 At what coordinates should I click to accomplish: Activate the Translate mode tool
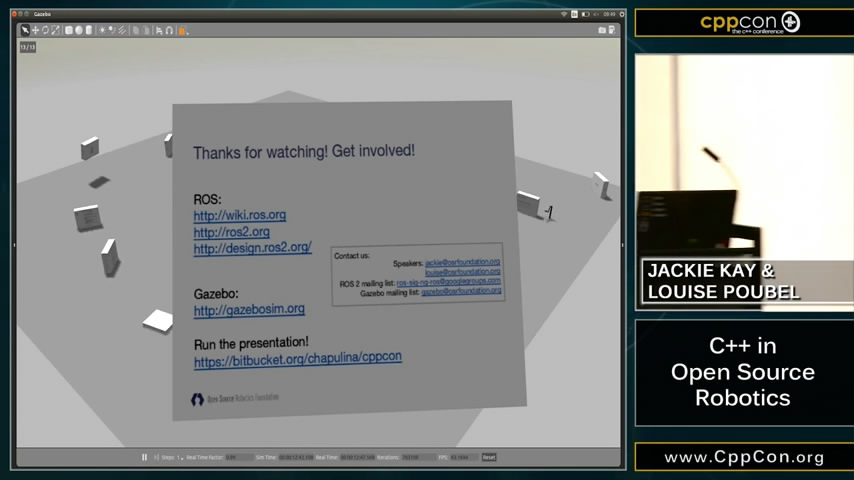(x=35, y=31)
